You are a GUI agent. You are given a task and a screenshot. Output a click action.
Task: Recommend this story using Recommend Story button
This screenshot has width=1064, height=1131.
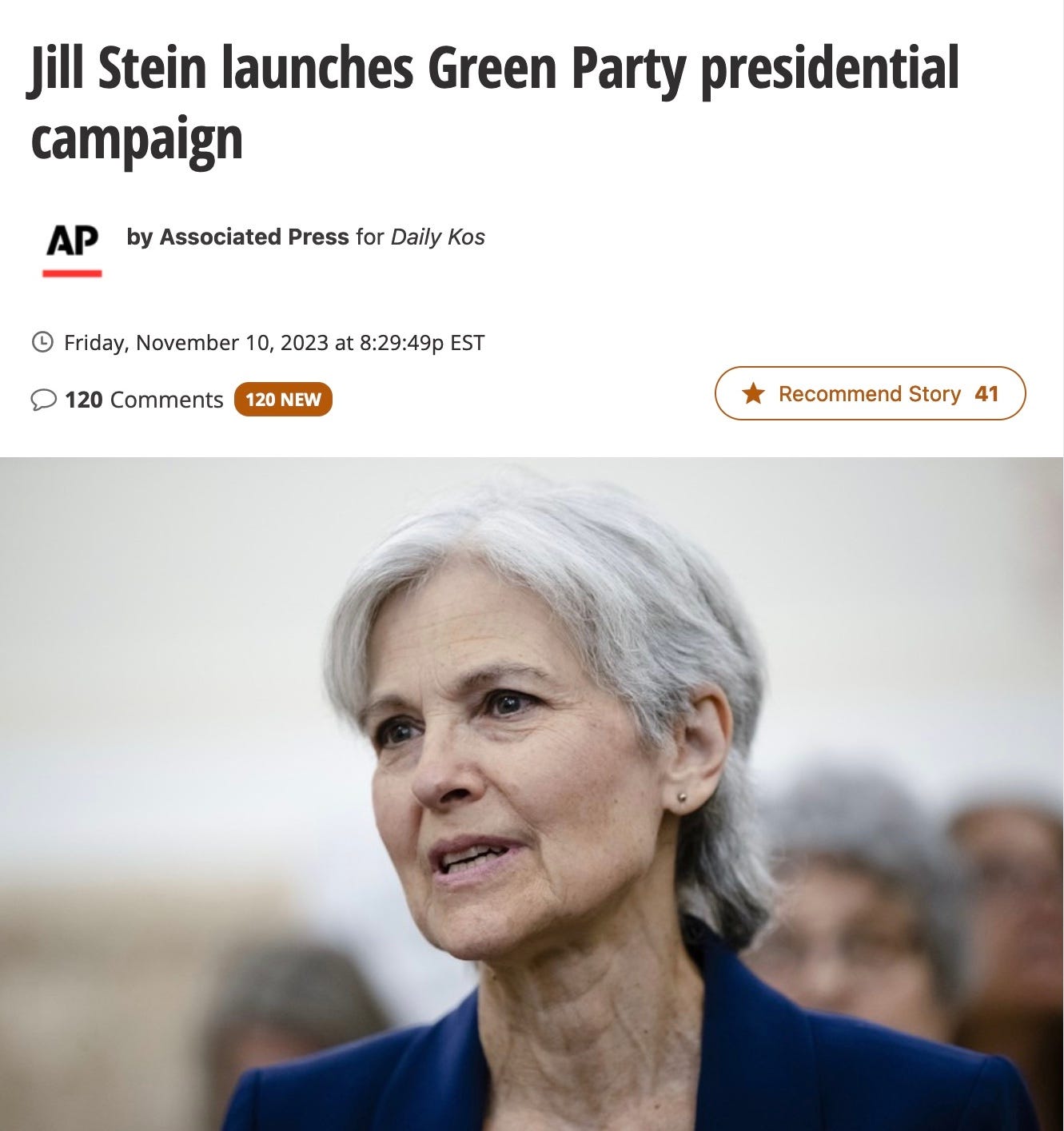click(870, 393)
